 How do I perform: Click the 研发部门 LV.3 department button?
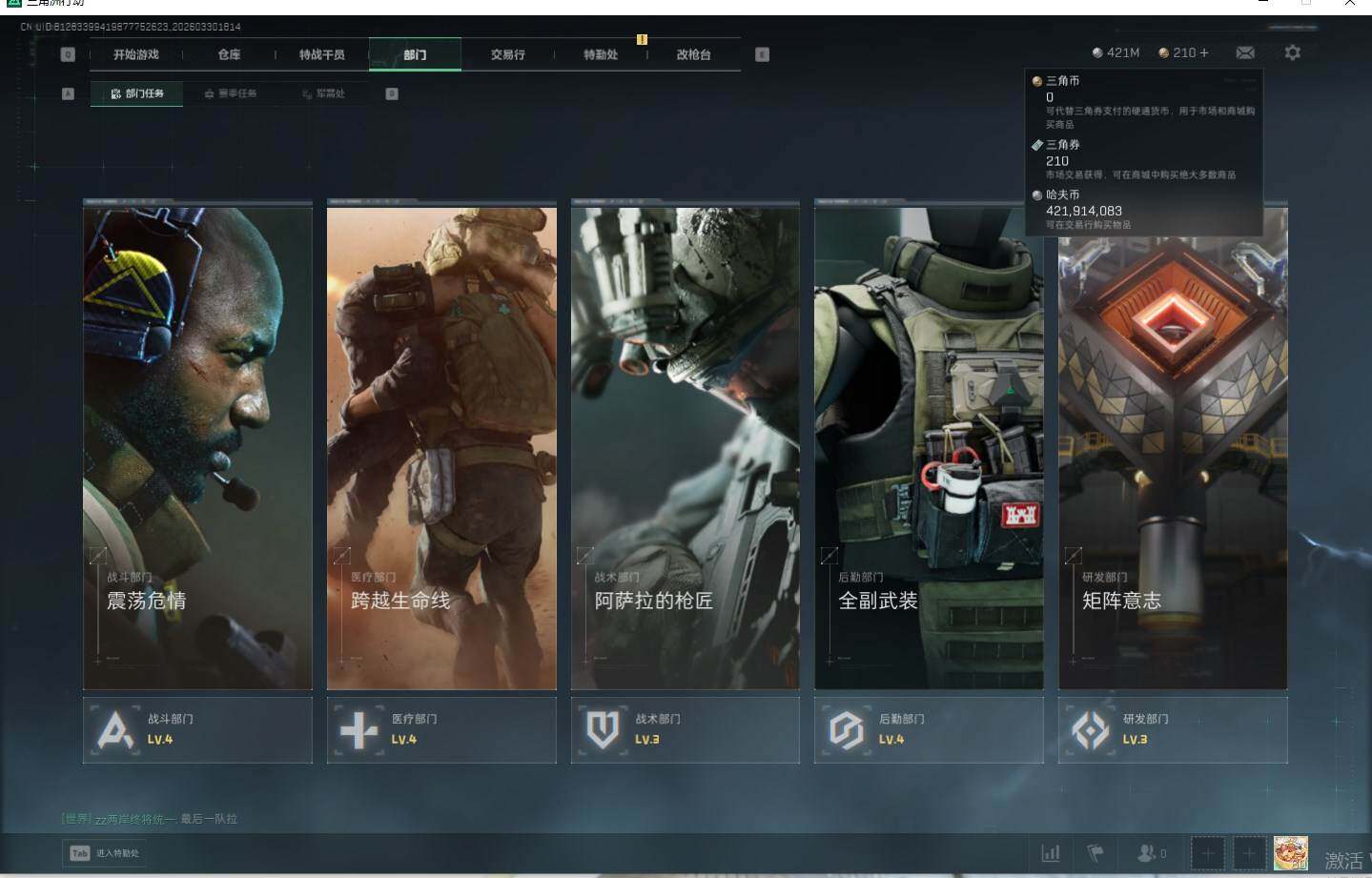click(1173, 730)
